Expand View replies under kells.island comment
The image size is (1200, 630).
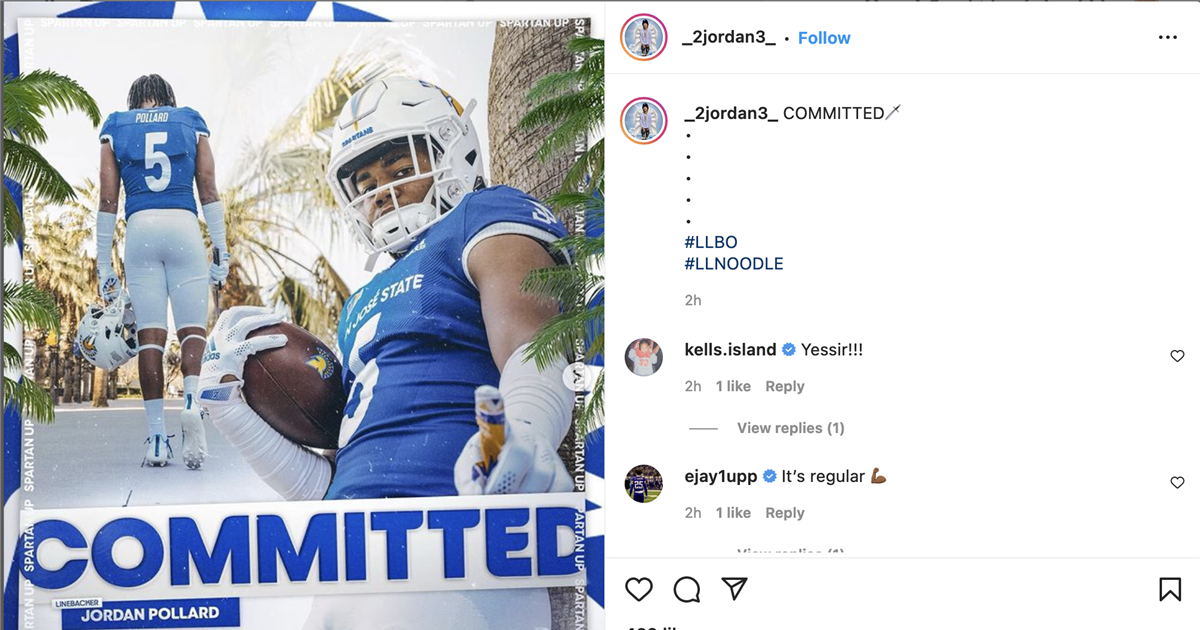pyautogui.click(x=790, y=428)
